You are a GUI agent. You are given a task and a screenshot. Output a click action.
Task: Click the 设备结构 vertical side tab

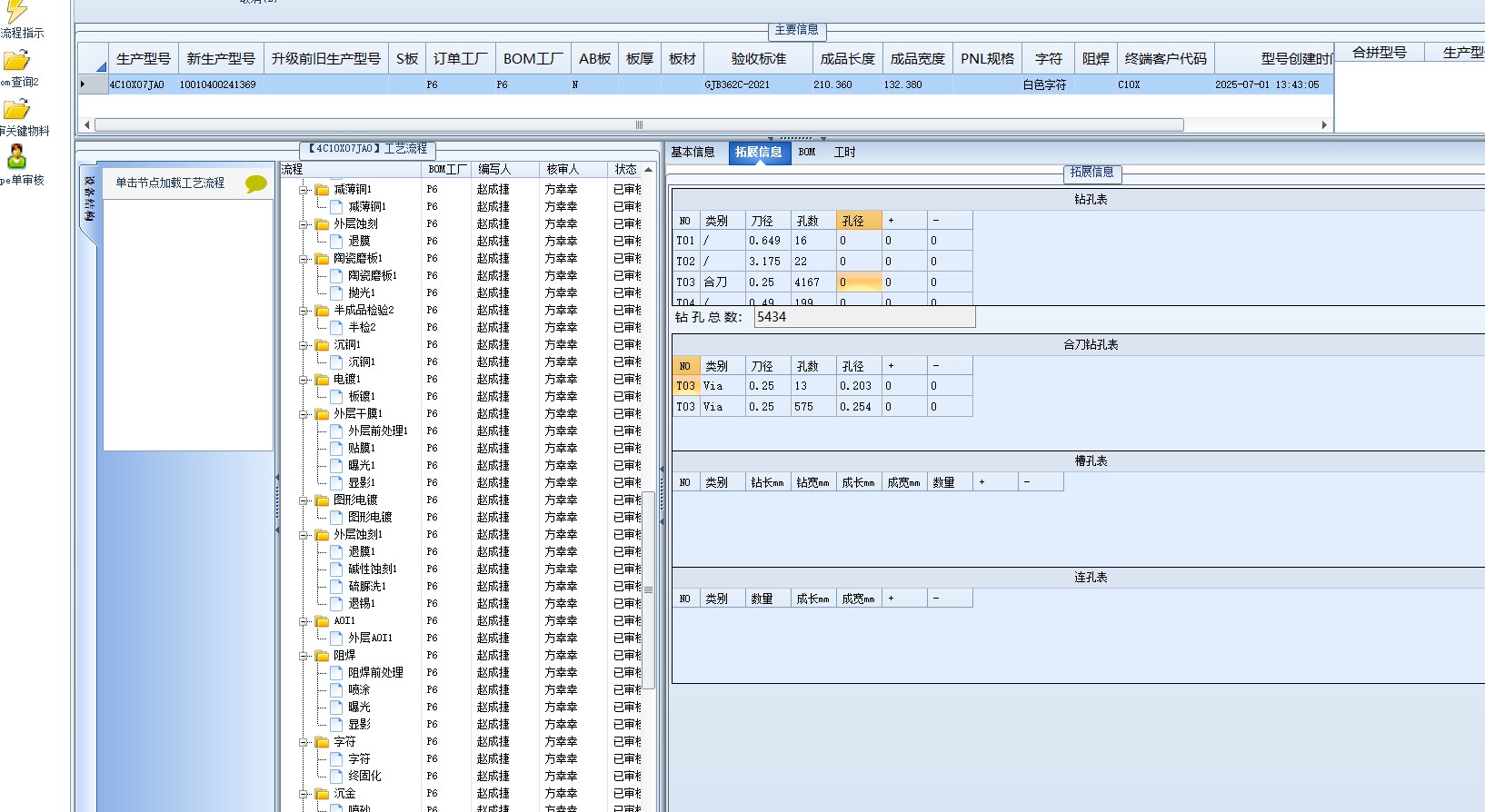88,200
